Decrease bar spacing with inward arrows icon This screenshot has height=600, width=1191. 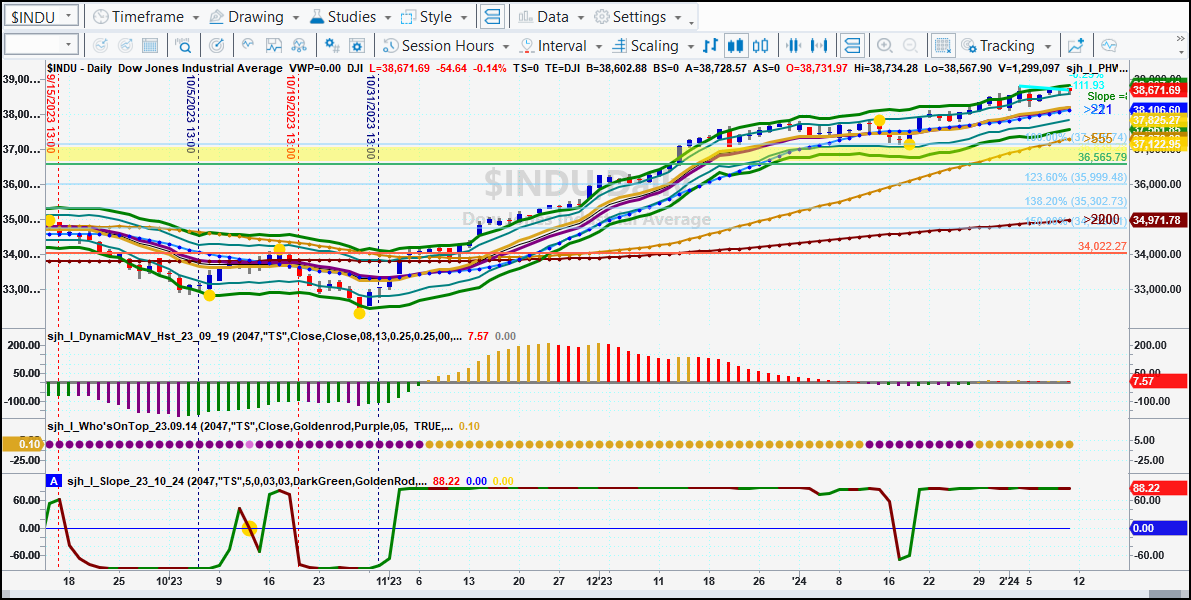tap(794, 46)
